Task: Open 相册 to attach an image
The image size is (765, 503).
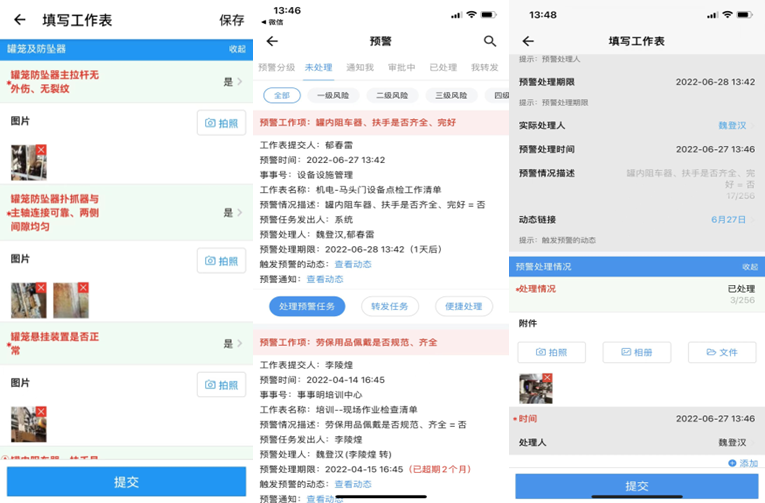Action: click(636, 352)
